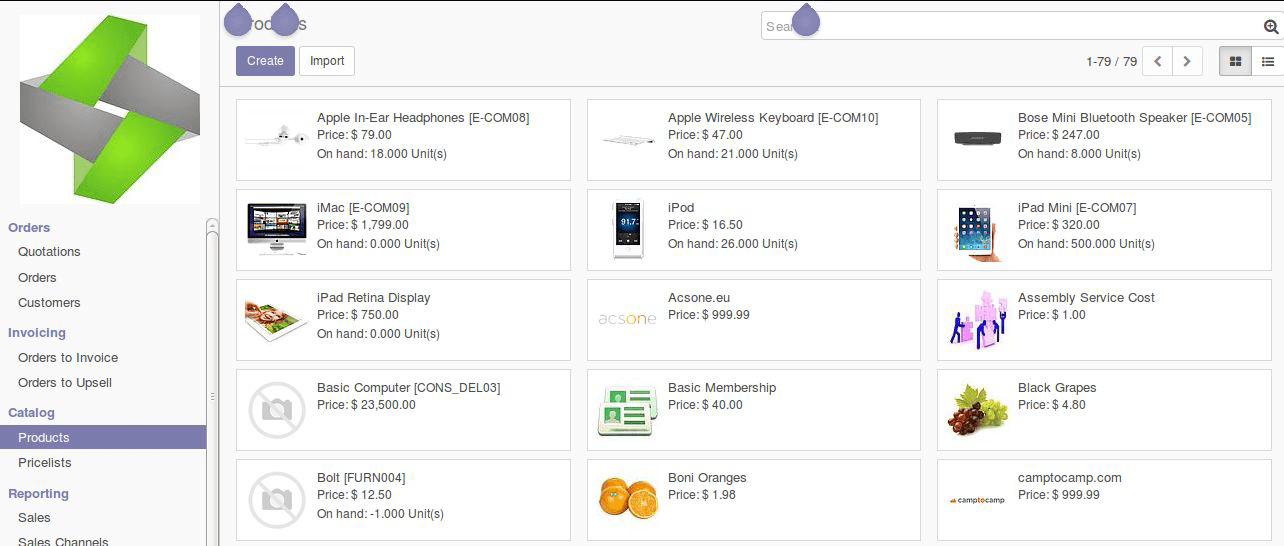Click the Black Grapes image
The image size is (1284, 546).
[978, 409]
